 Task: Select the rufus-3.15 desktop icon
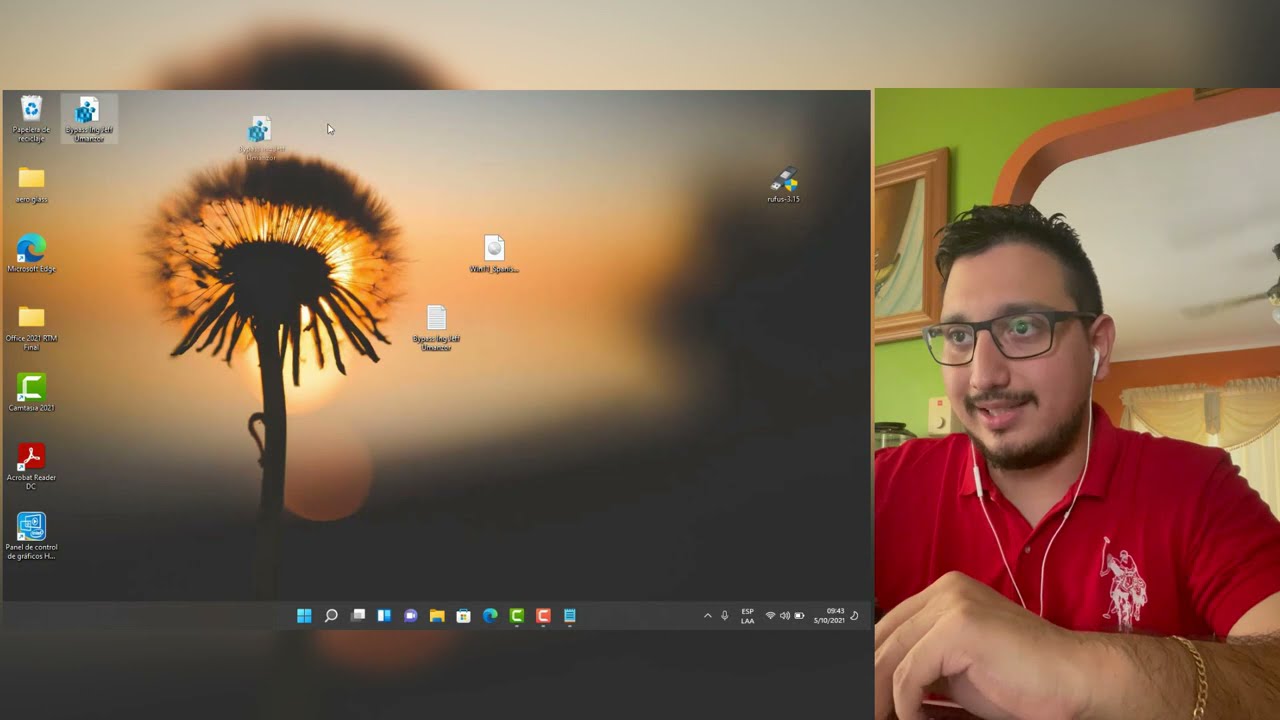pos(783,185)
